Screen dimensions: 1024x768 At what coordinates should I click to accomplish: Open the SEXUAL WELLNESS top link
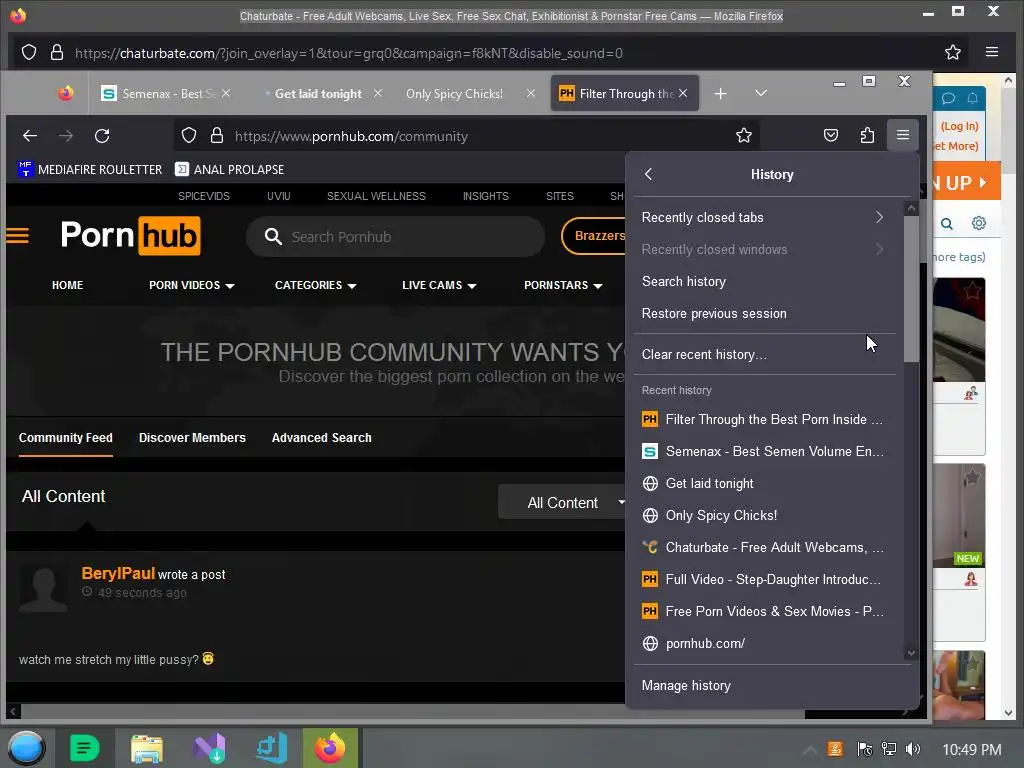(376, 196)
